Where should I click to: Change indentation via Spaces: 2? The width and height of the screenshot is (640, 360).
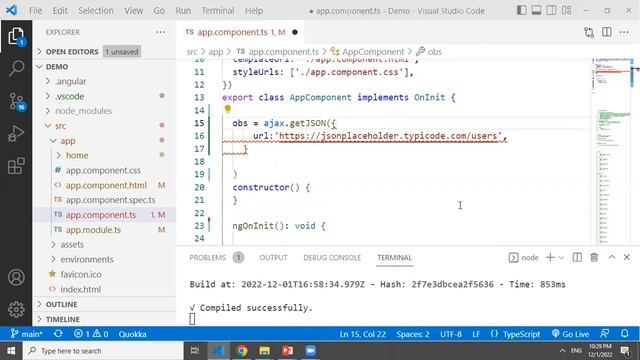(413, 334)
